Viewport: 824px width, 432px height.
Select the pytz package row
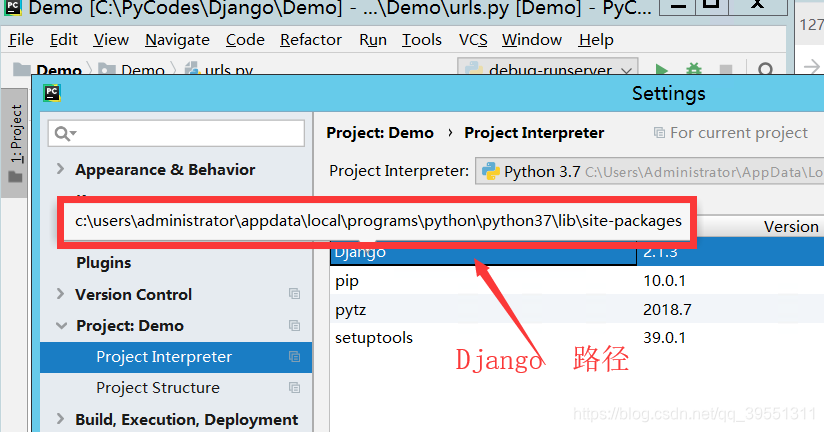tap(576, 310)
